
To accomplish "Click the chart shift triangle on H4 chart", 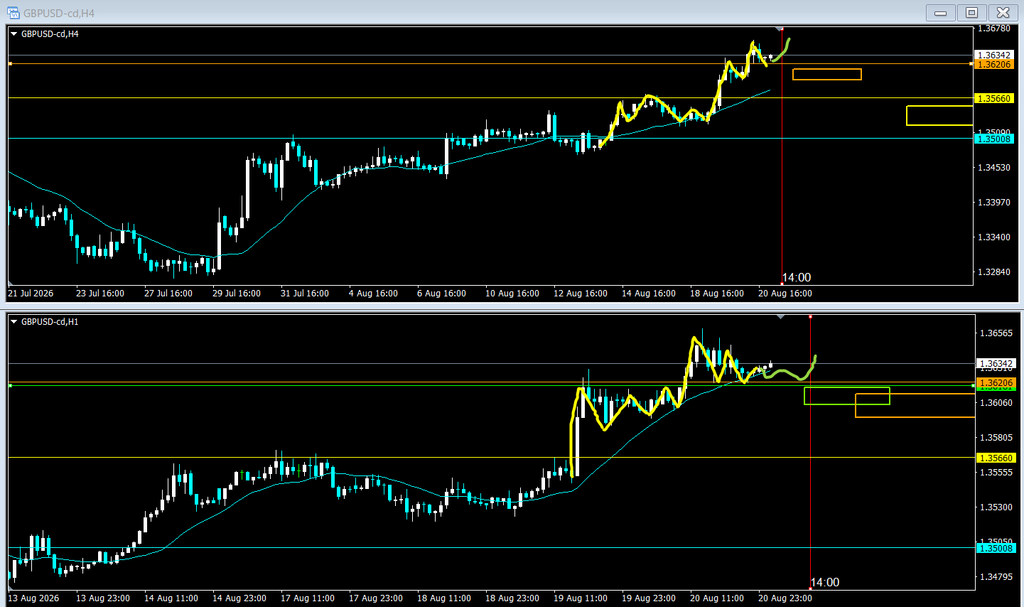I will coord(780,29).
